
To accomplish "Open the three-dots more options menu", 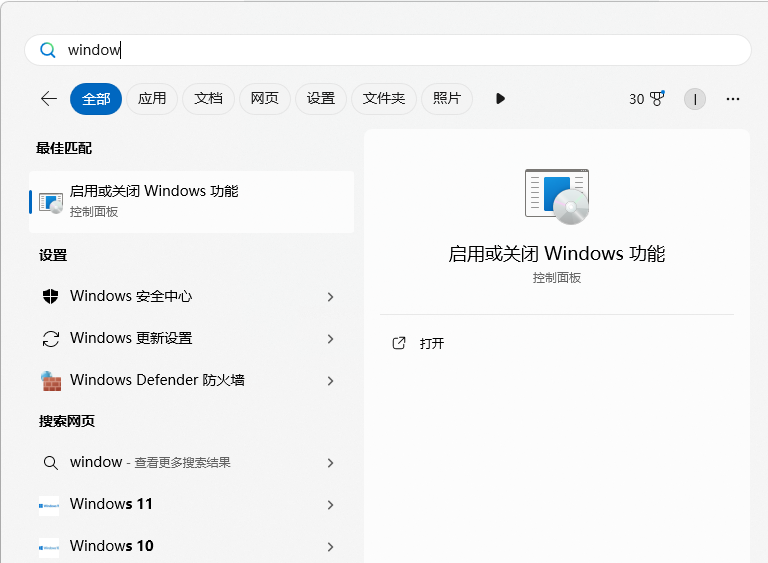I will coord(733,99).
